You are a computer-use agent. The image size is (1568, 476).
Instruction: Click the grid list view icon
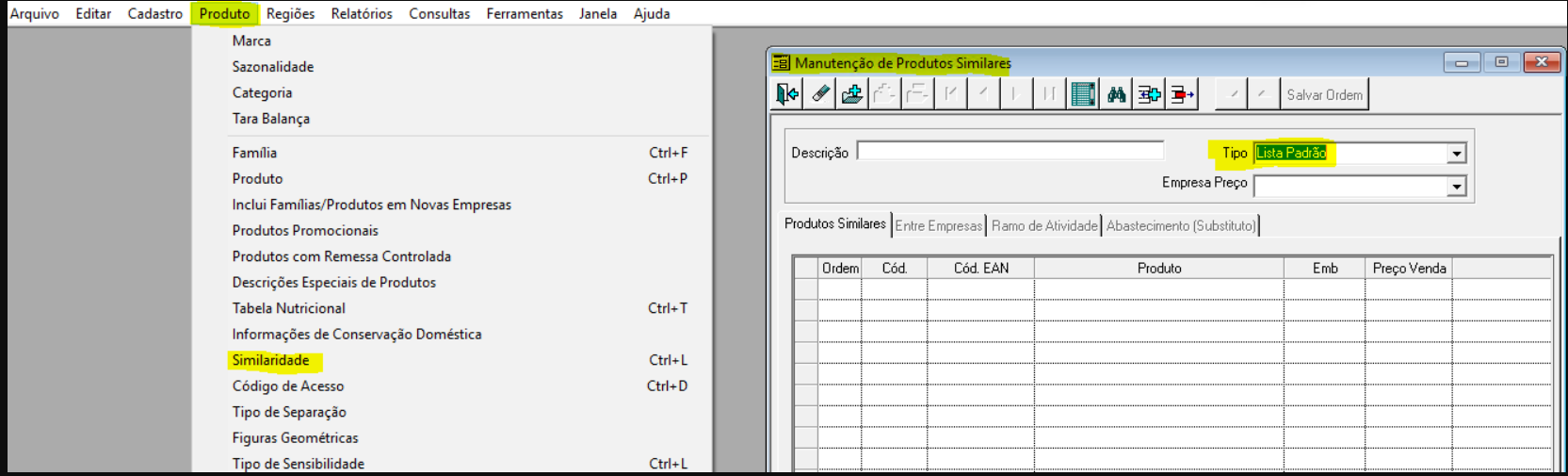[1083, 94]
